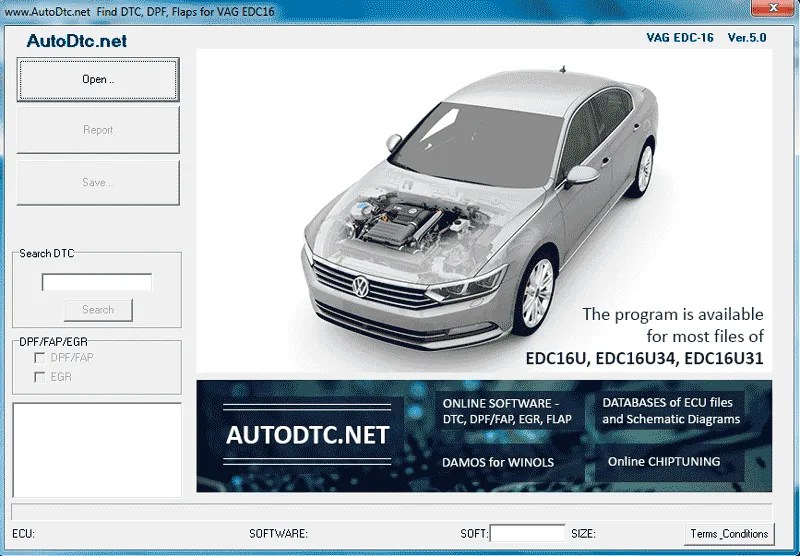Click the empty results list box
Screen dimensions: 800x556
(x=97, y=450)
